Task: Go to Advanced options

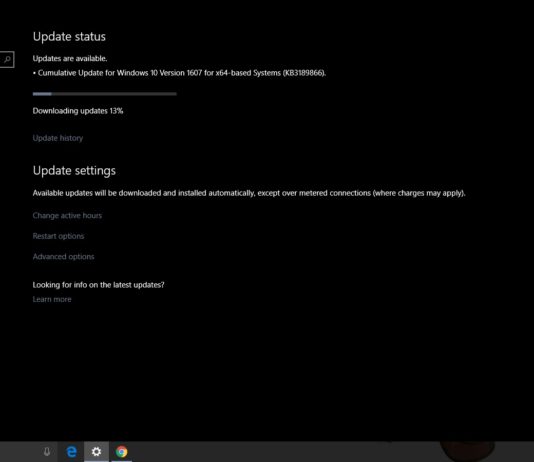Action: coord(63,256)
